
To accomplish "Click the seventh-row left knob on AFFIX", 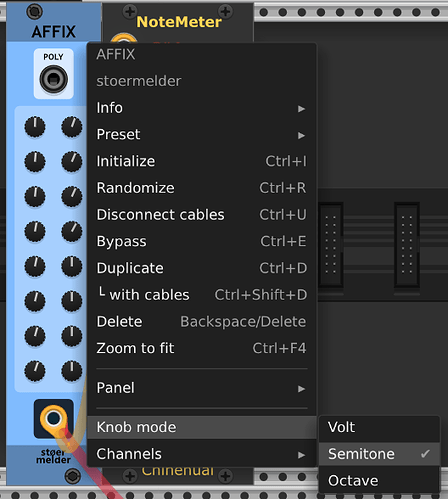I will 35,336.
